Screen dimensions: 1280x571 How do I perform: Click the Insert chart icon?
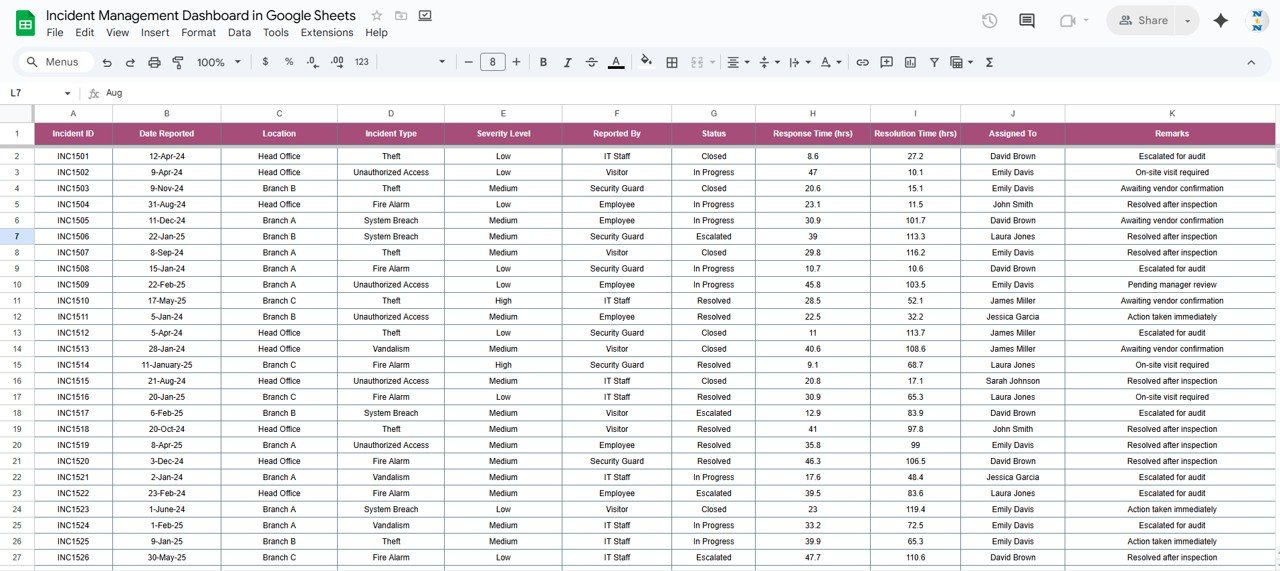pyautogui.click(x=910, y=62)
